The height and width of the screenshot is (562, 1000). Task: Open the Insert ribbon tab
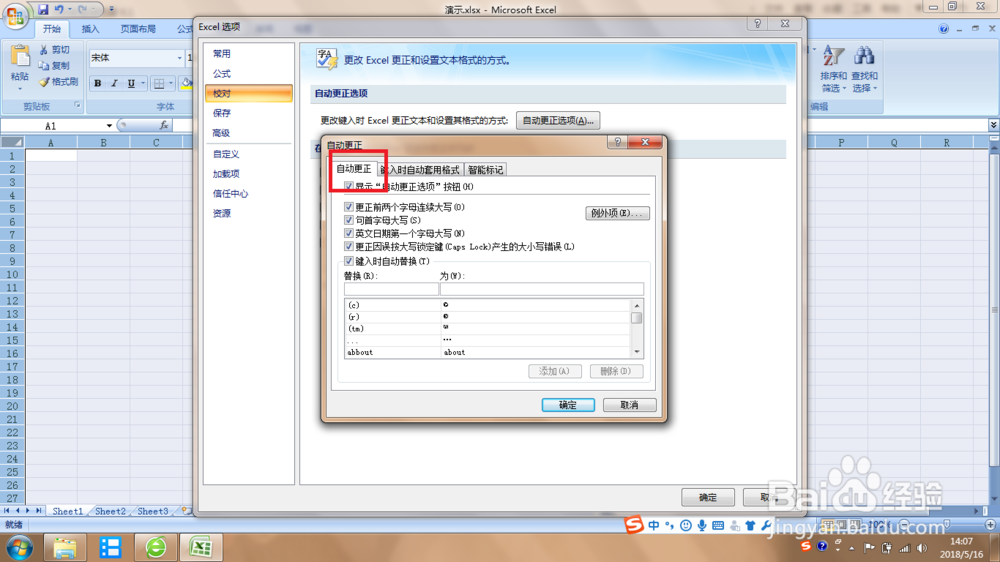pos(90,29)
